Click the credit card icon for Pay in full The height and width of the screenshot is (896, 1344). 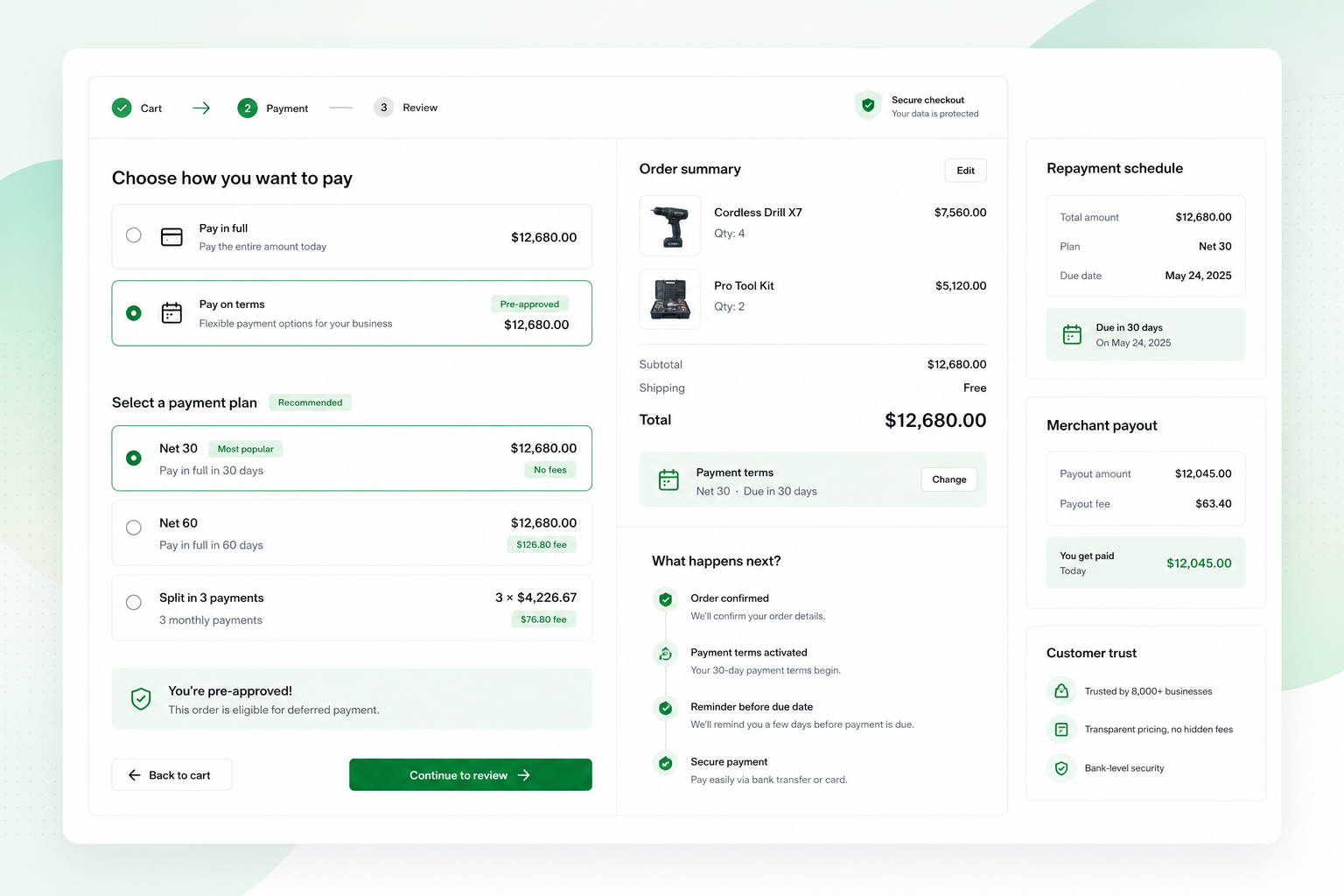tap(171, 237)
